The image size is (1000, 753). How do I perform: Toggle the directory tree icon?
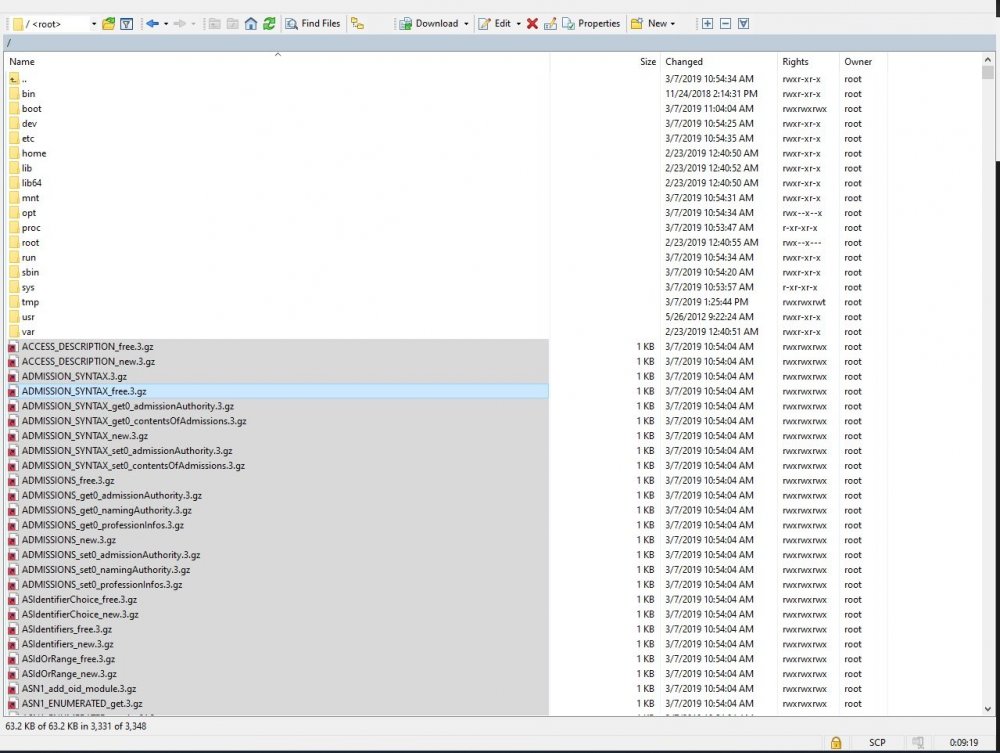(358, 24)
